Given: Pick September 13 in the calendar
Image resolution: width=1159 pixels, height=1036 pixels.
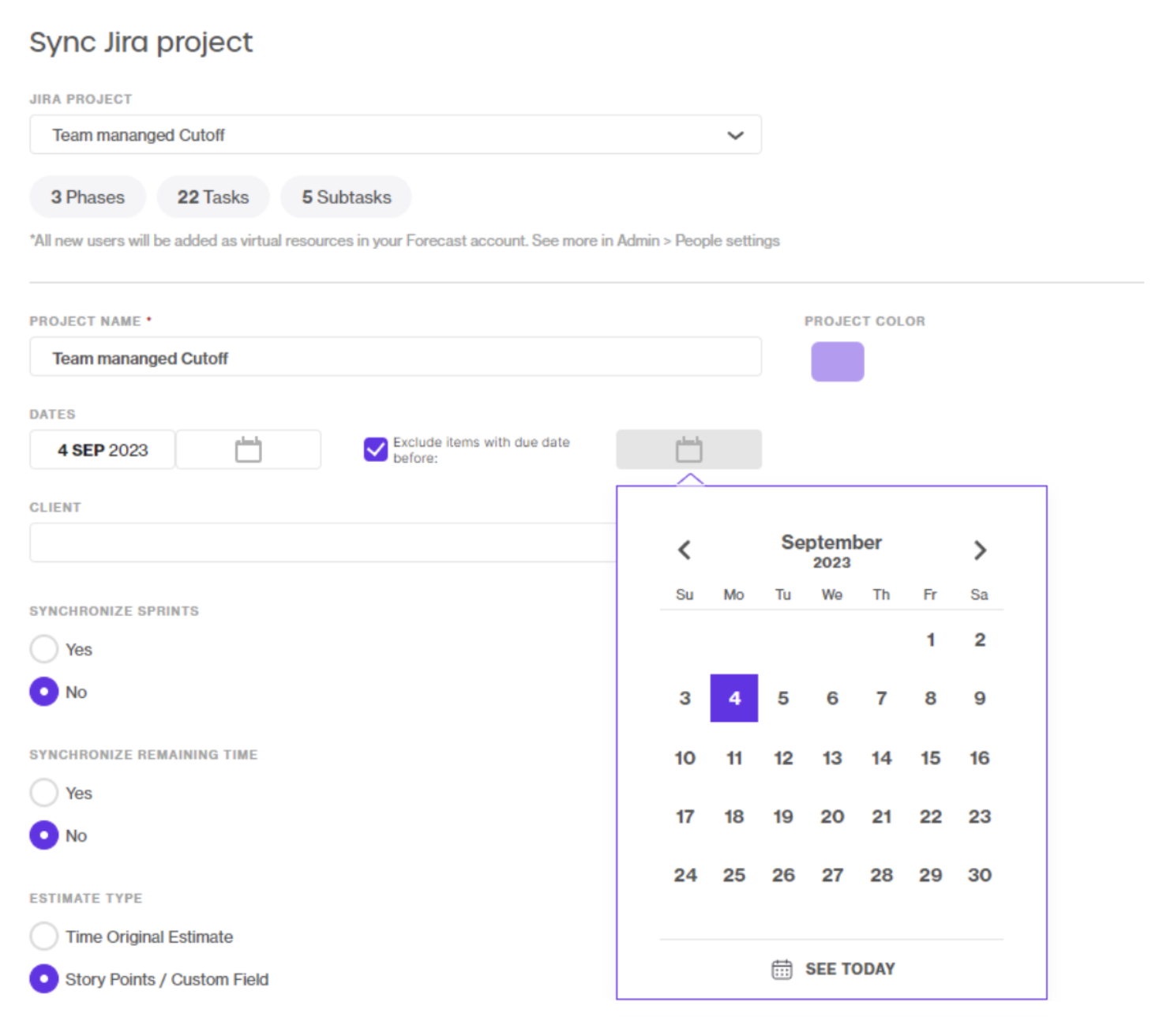Looking at the screenshot, I should click(832, 758).
